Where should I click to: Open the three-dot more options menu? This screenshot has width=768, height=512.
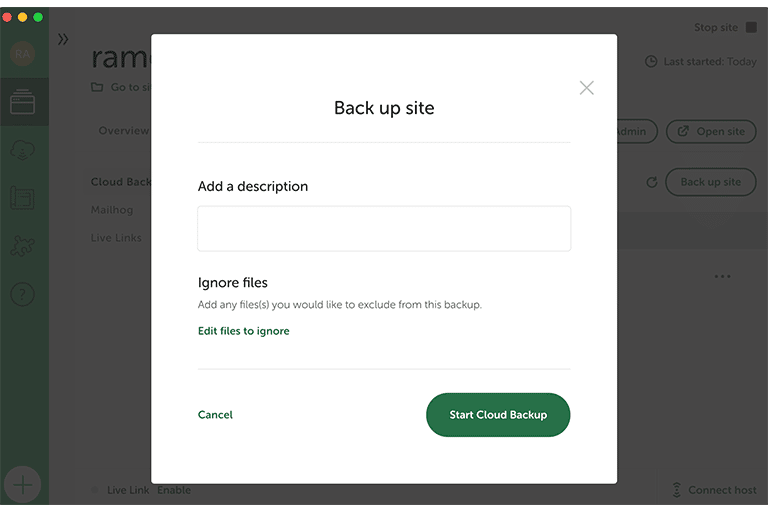click(722, 277)
